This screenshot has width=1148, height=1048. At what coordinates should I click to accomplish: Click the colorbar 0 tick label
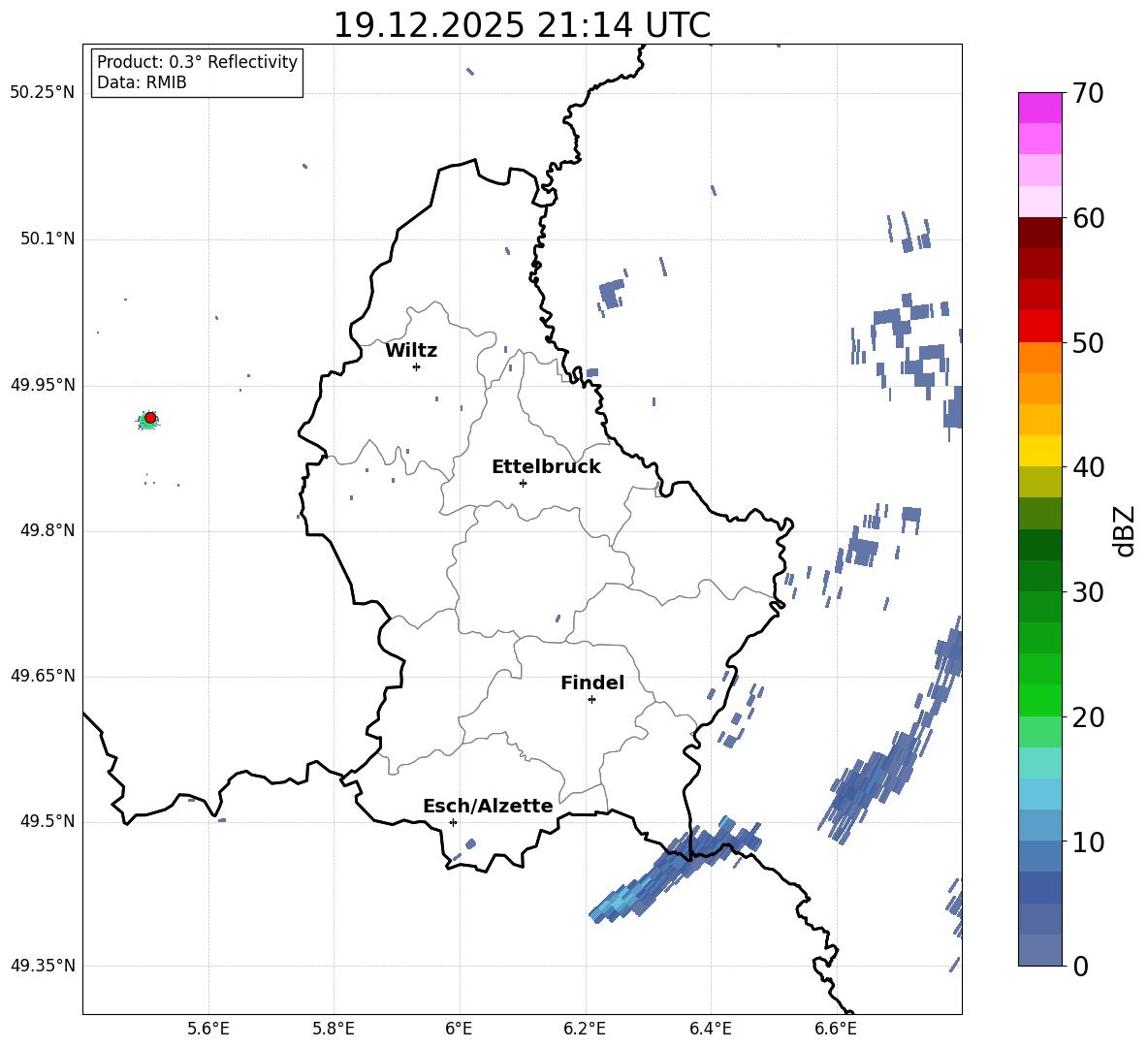(1080, 966)
